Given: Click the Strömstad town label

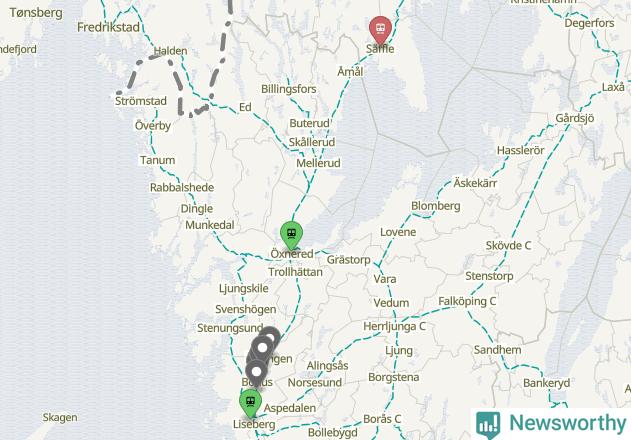Looking at the screenshot, I should 141,101.
